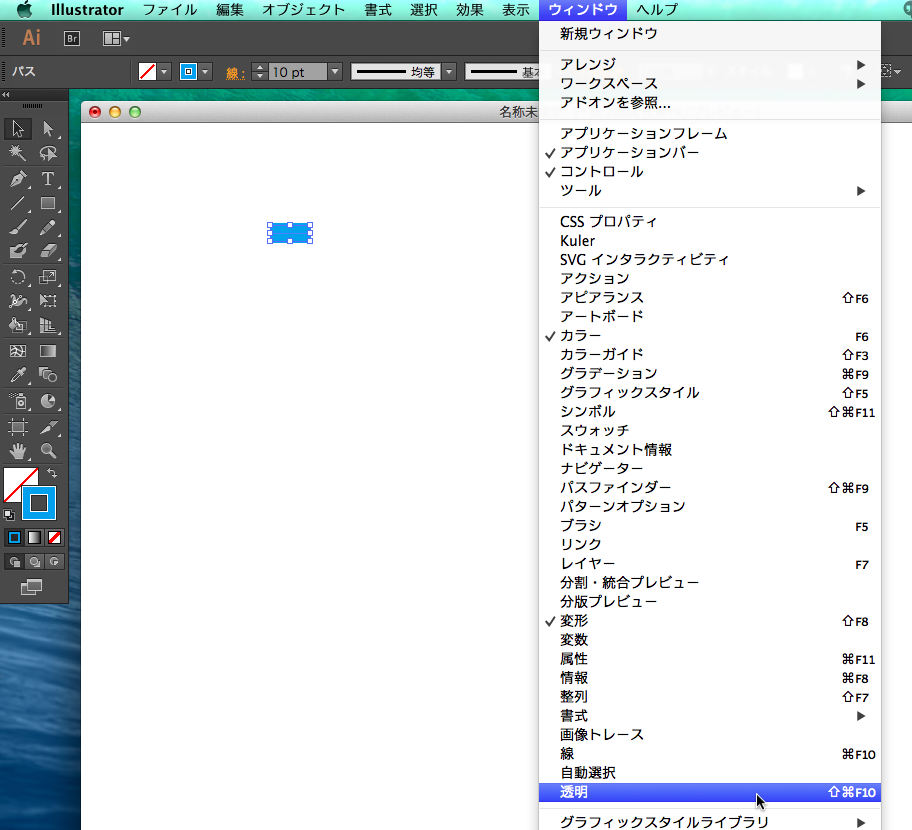
Task: Change screen mode at toolbox bottom
Action: coord(31,587)
